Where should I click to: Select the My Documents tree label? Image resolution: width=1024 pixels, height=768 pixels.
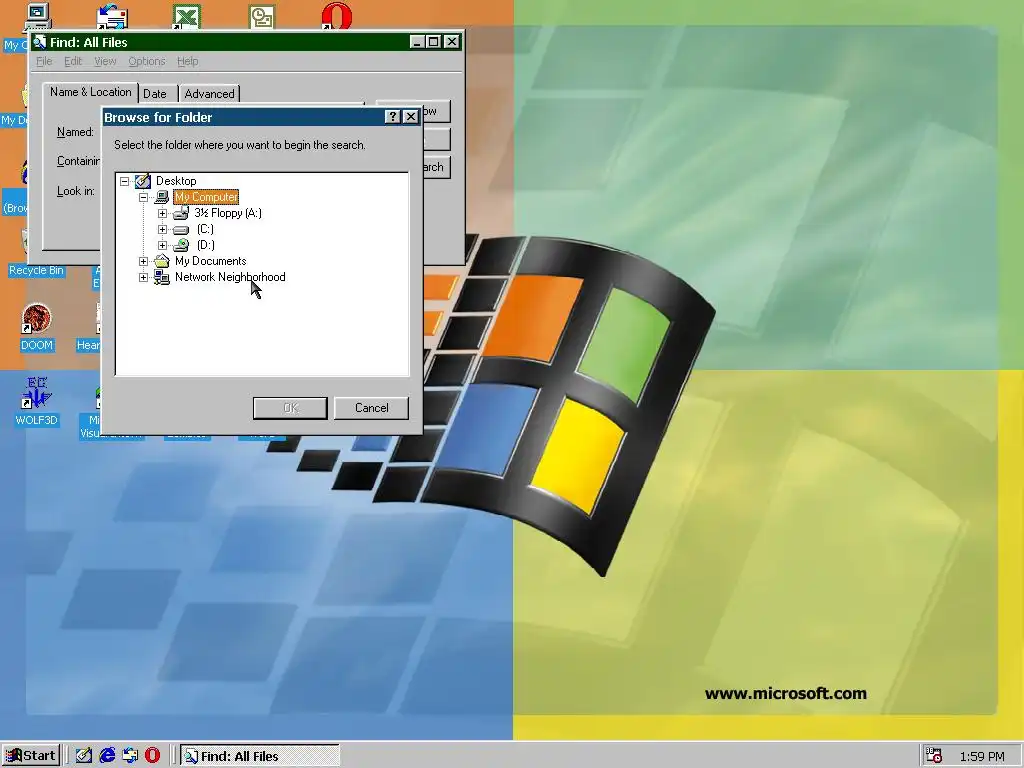210,261
